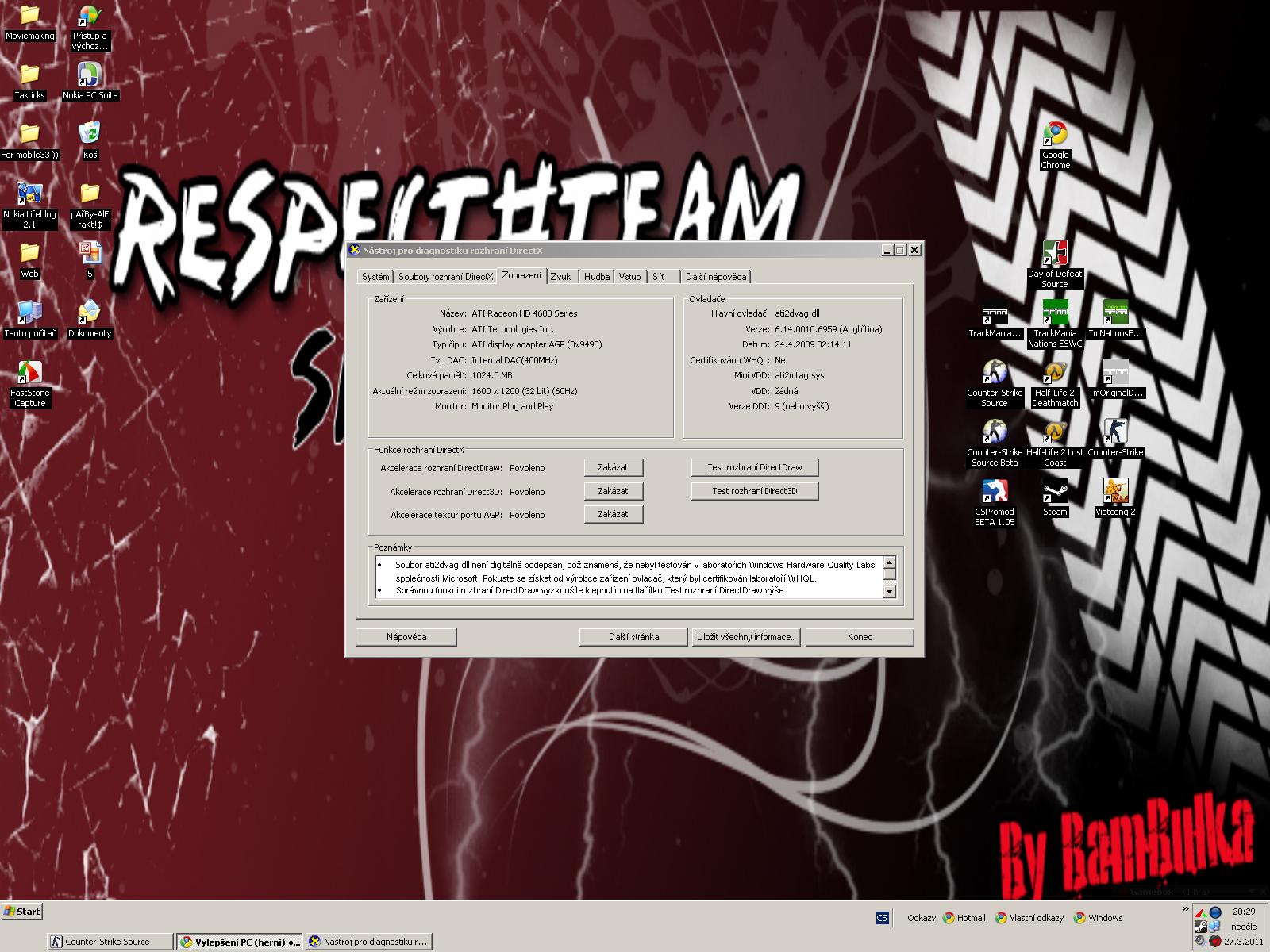Viewport: 1270px width, 952px height.
Task: Run Test rozhraní DirectDraw
Action: pyautogui.click(x=755, y=468)
